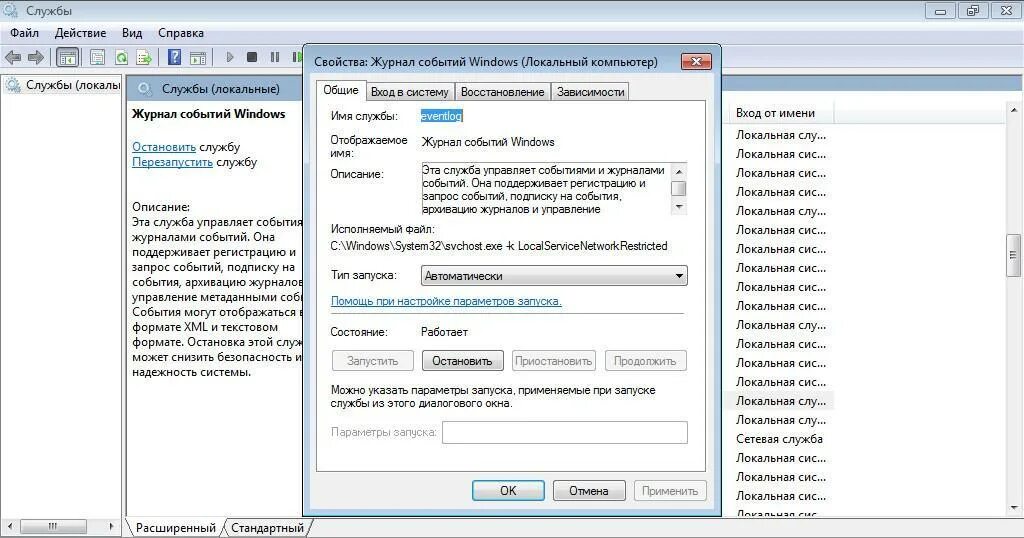Click into the Параметры запуска input field
1024x538 pixels.
click(565, 432)
